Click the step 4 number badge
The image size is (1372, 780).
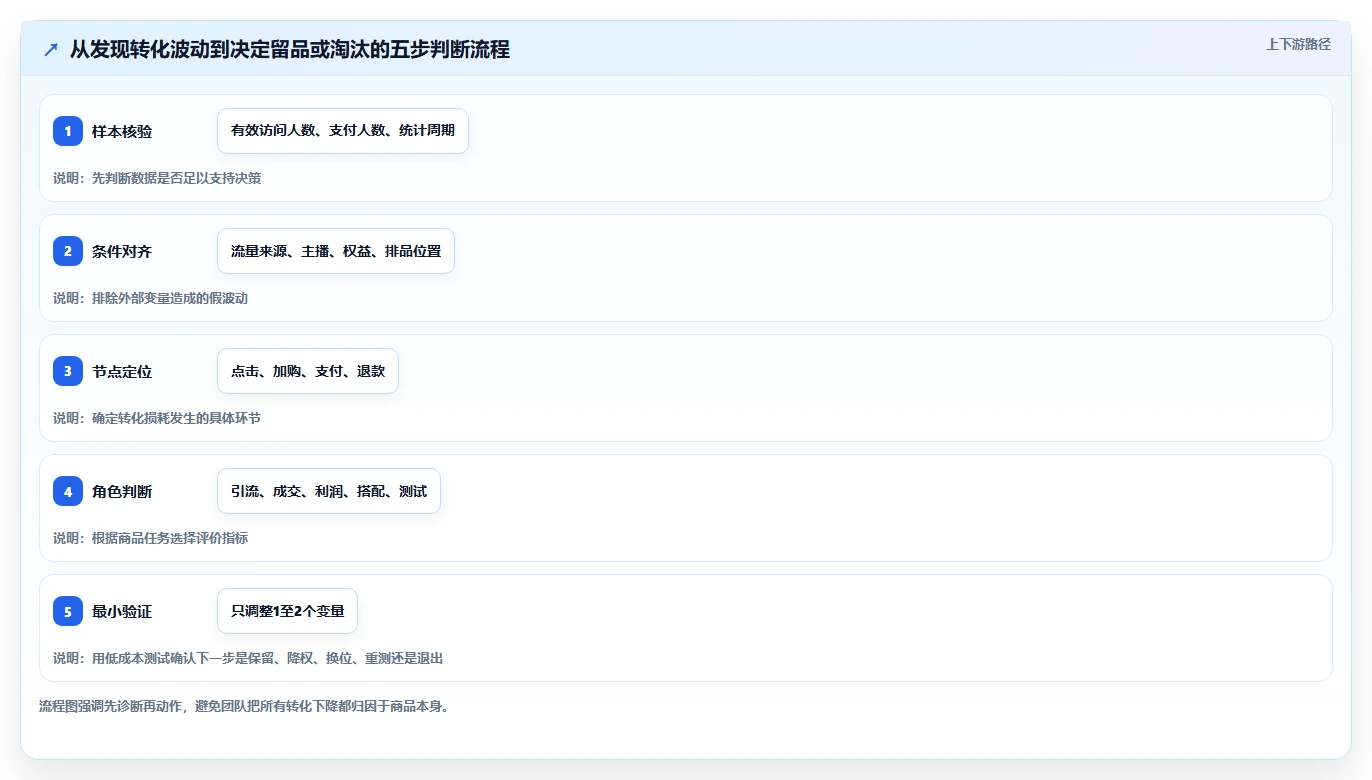[x=68, y=491]
